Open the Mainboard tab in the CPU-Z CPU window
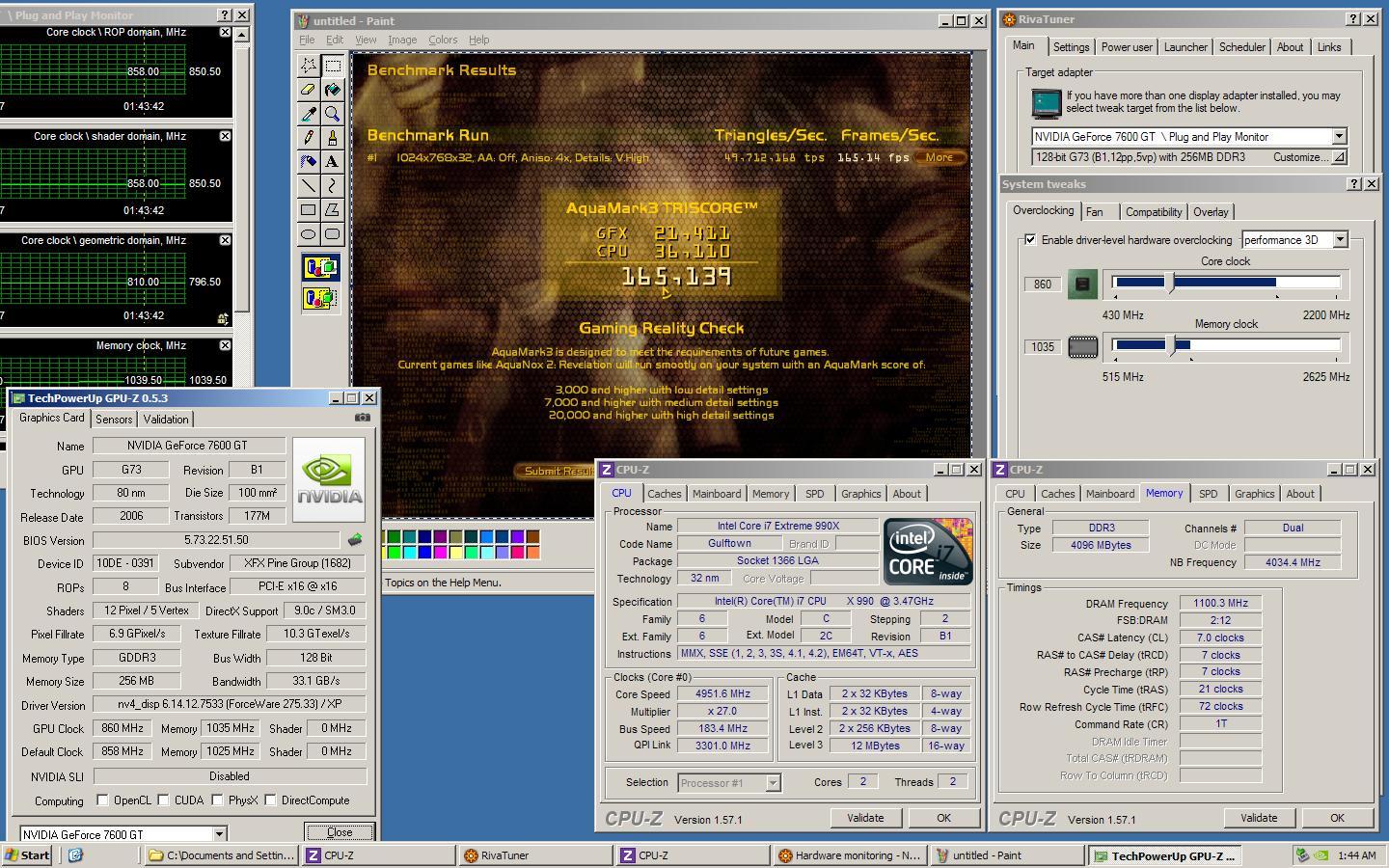The image size is (1389, 868). [717, 494]
